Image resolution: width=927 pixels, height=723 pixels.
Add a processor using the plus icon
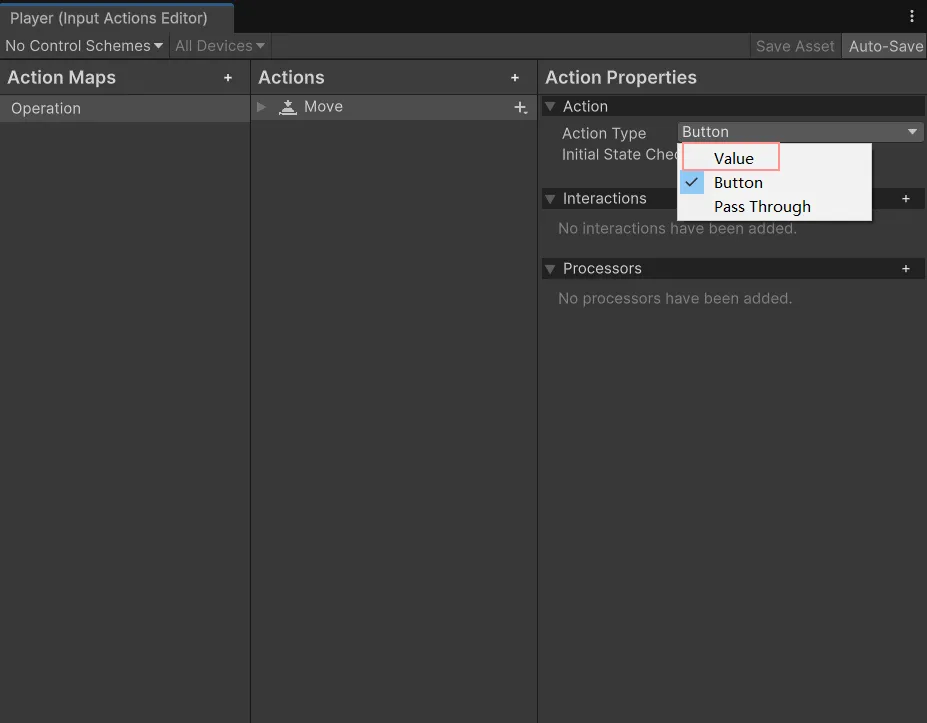906,269
